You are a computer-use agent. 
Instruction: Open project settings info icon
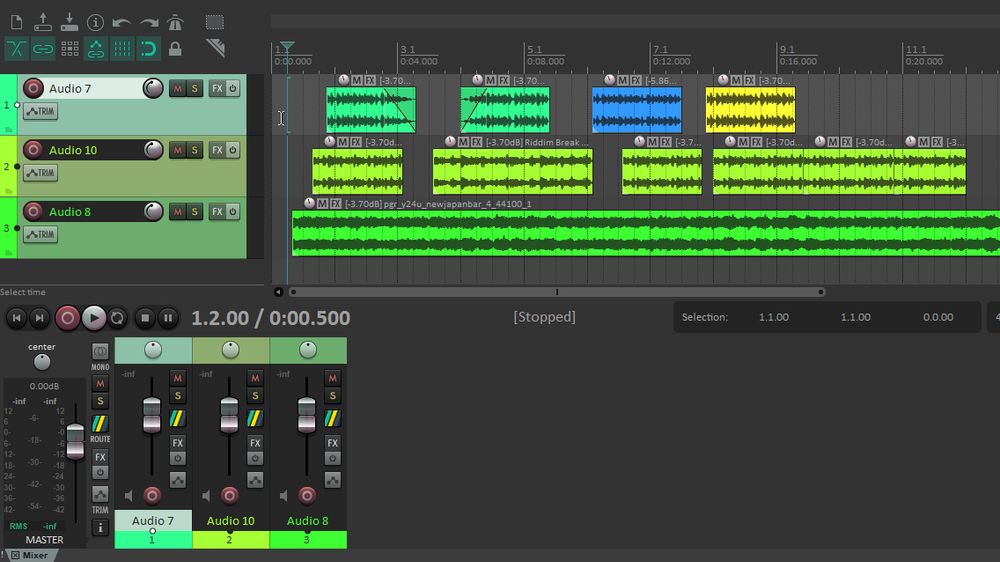click(x=96, y=22)
